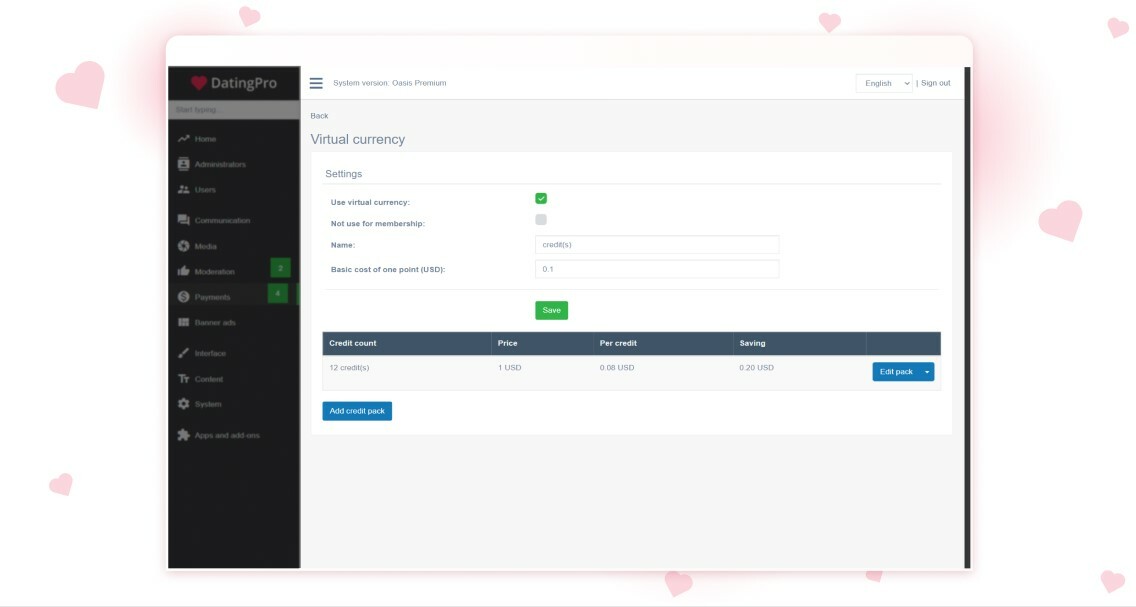The width and height of the screenshot is (1136, 607).
Task: Select the Home icon in the sidebar
Action: pos(183,138)
